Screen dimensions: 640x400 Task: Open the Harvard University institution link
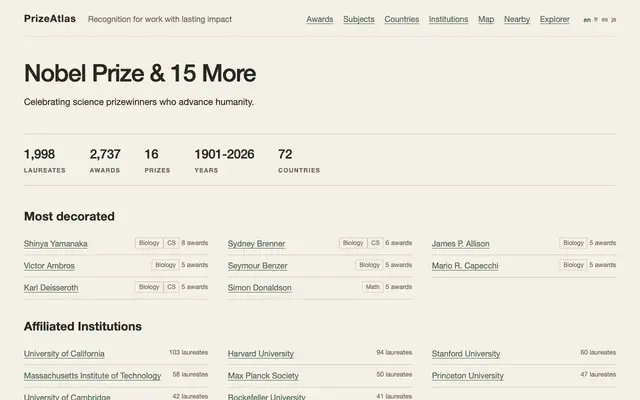[x=261, y=354]
